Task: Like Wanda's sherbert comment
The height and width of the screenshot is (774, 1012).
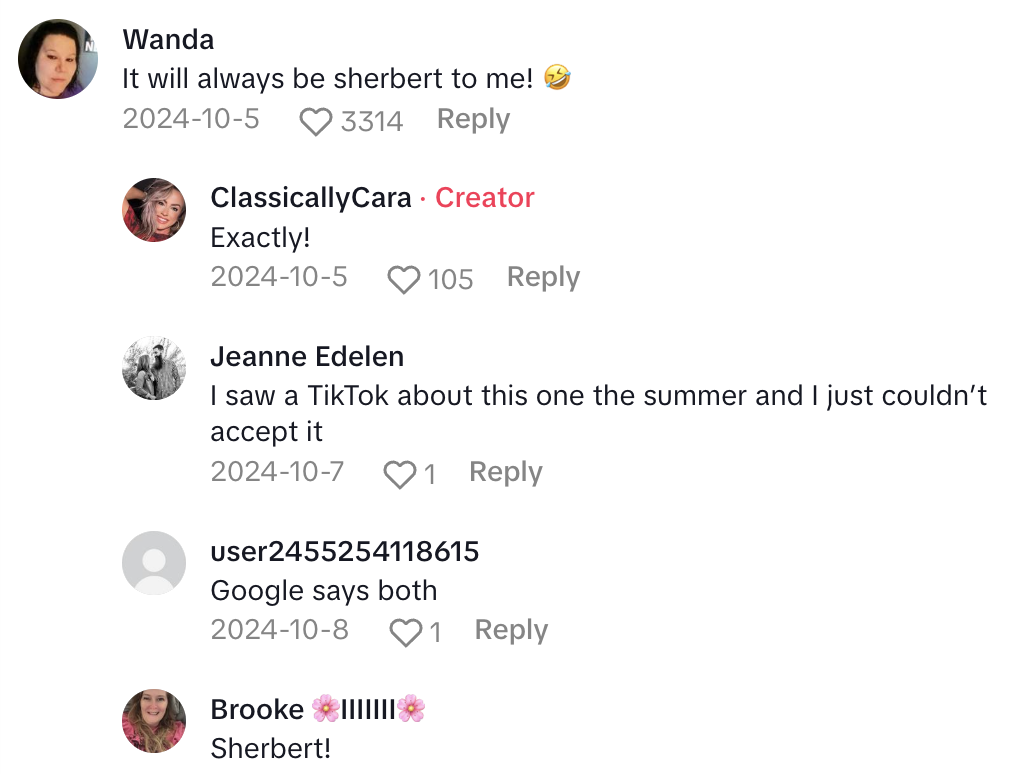Action: click(316, 120)
